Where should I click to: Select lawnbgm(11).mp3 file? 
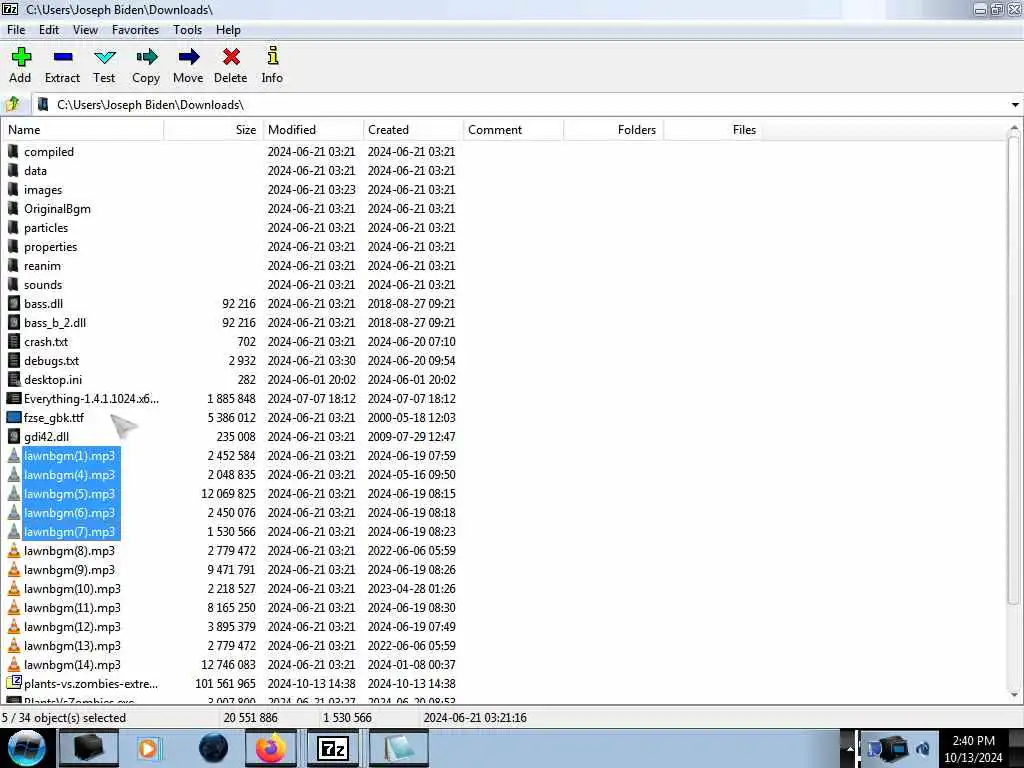pos(72,607)
